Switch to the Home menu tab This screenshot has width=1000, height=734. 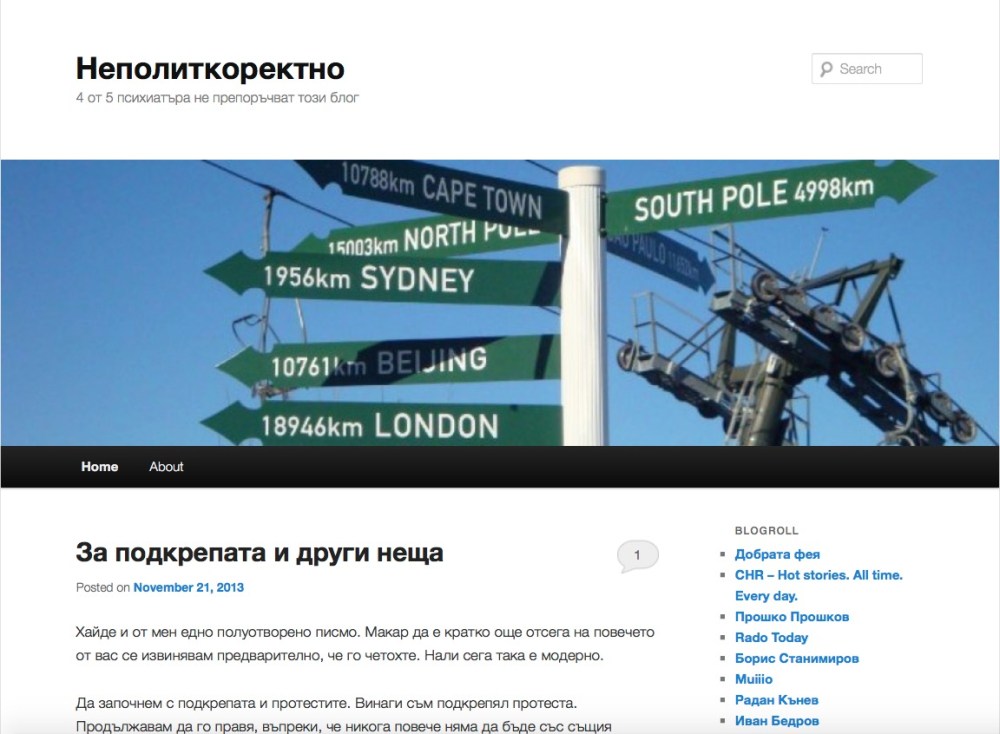click(x=99, y=466)
